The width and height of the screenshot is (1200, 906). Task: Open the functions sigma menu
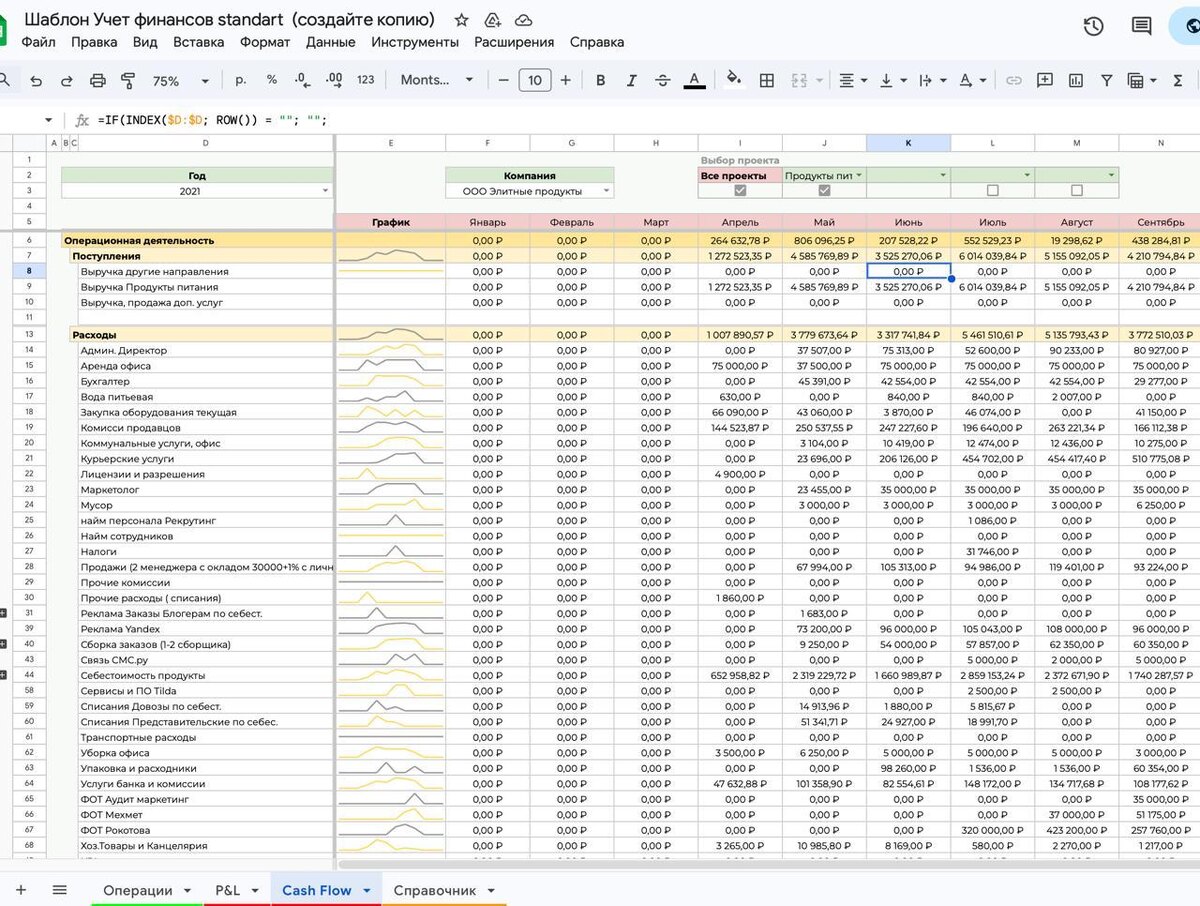click(x=1180, y=81)
